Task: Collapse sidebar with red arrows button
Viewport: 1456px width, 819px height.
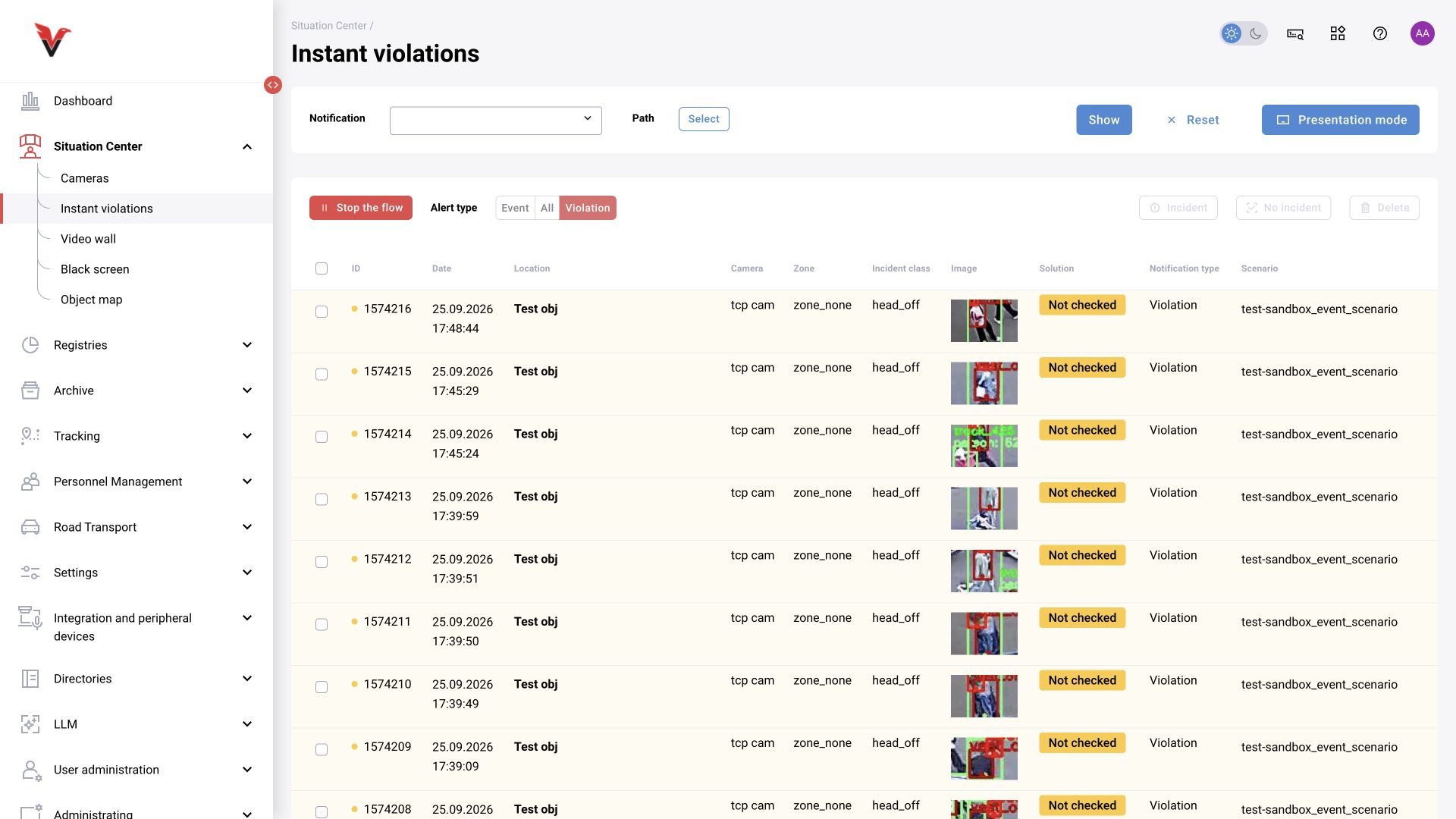Action: 273,85
